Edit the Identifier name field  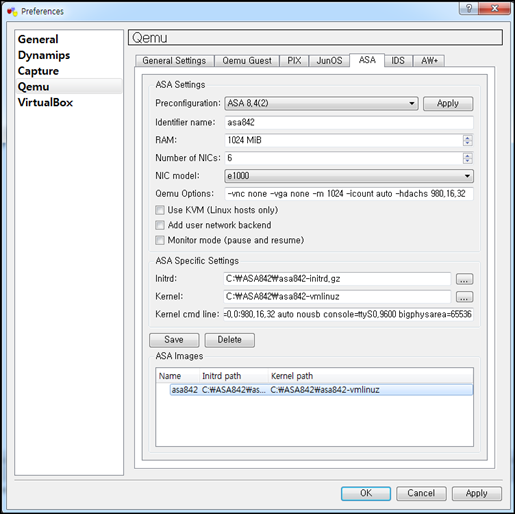coord(349,122)
